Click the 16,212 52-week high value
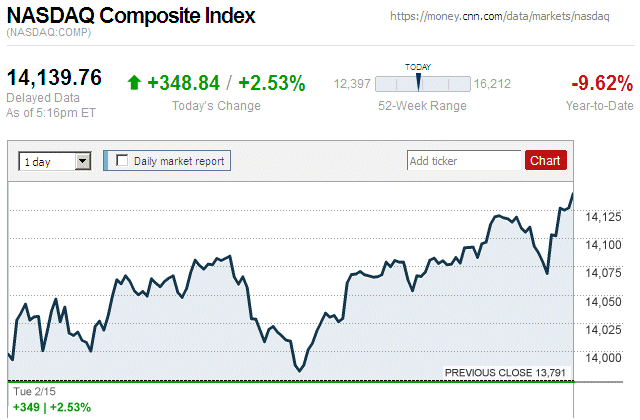640x420 pixels. (493, 84)
